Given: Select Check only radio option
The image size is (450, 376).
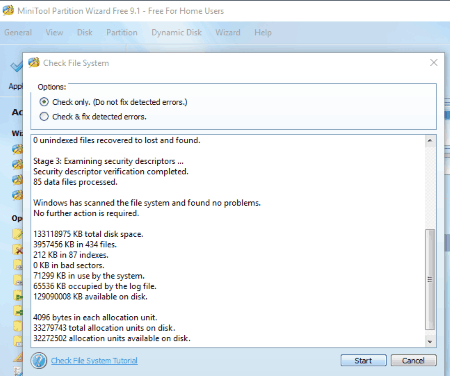Looking at the screenshot, I should coord(44,102).
